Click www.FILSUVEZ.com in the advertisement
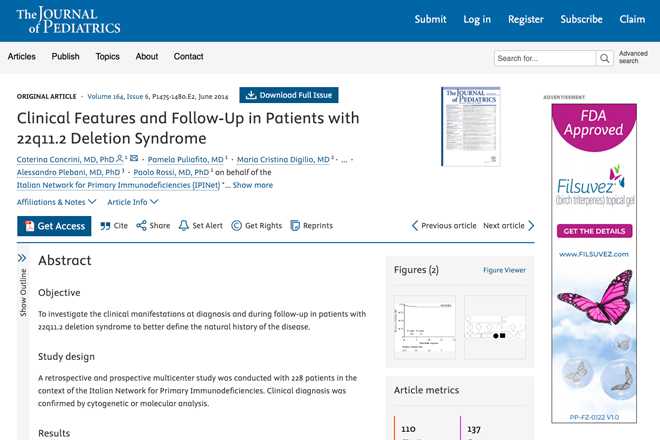Viewport: 660px width, 440px height. pyautogui.click(x=594, y=254)
